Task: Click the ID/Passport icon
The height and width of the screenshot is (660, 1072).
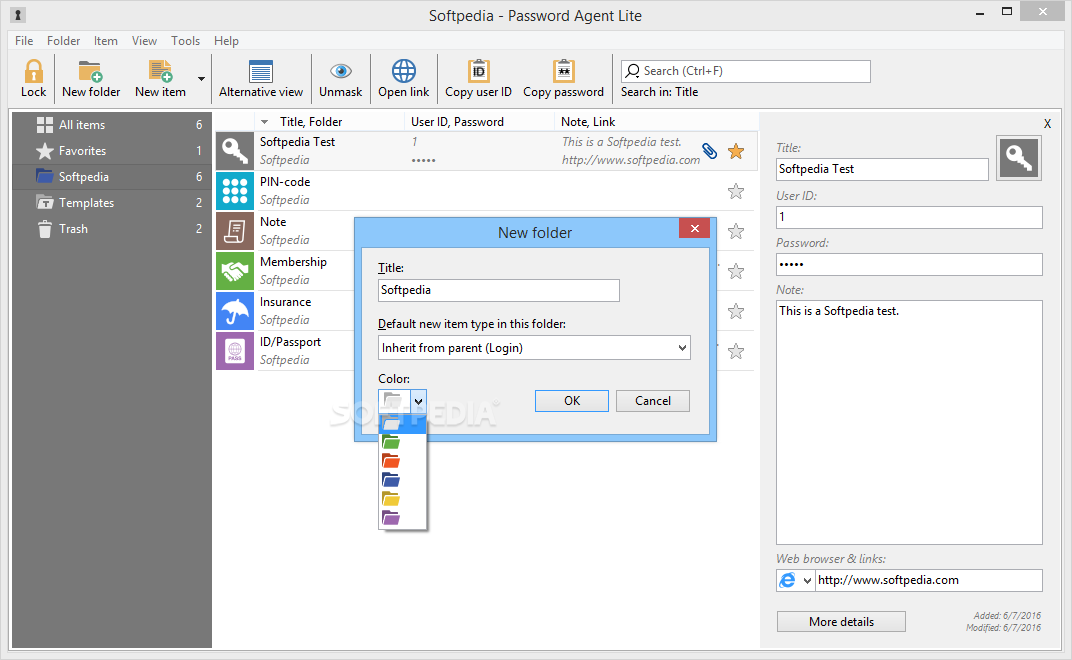Action: 235,351
